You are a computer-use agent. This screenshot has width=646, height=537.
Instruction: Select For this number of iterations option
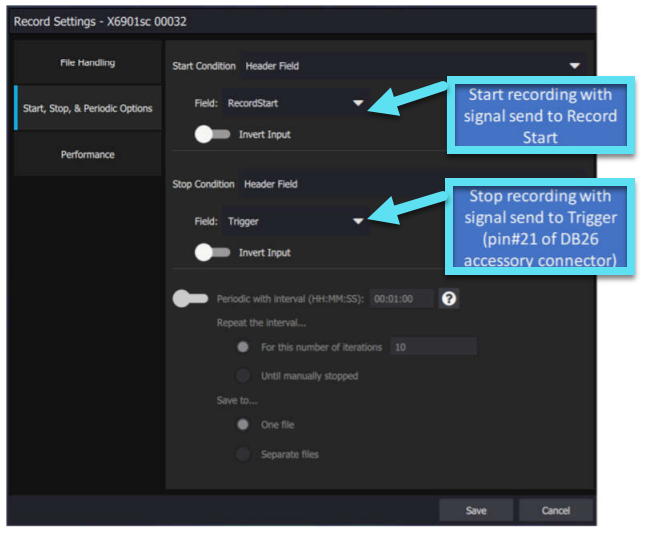pyautogui.click(x=242, y=347)
